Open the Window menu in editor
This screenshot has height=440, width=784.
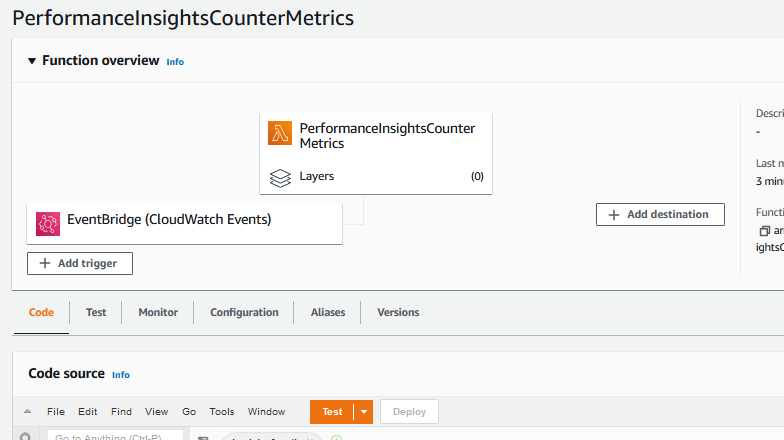[x=266, y=412]
